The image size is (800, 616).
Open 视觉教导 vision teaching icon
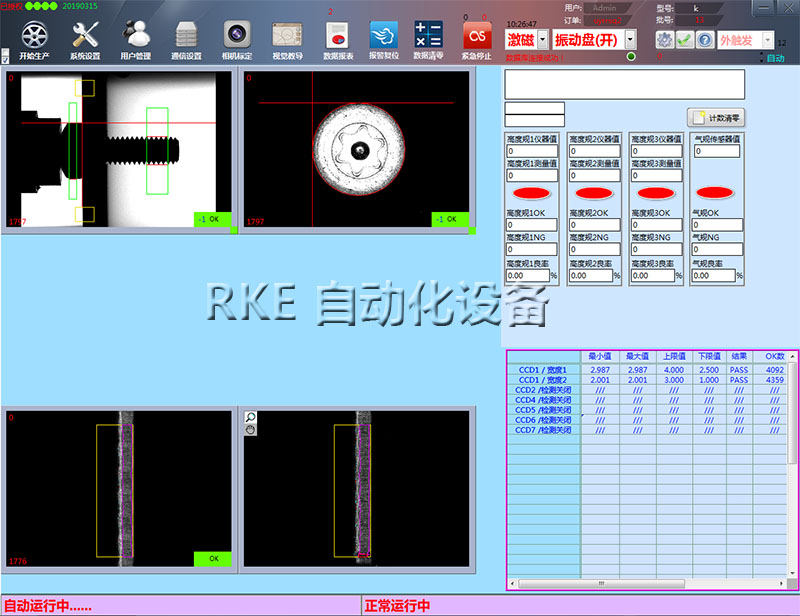[288, 35]
